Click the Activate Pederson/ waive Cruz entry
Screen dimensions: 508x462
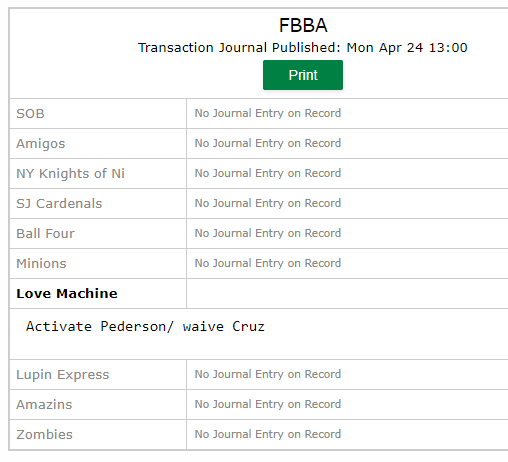145,326
